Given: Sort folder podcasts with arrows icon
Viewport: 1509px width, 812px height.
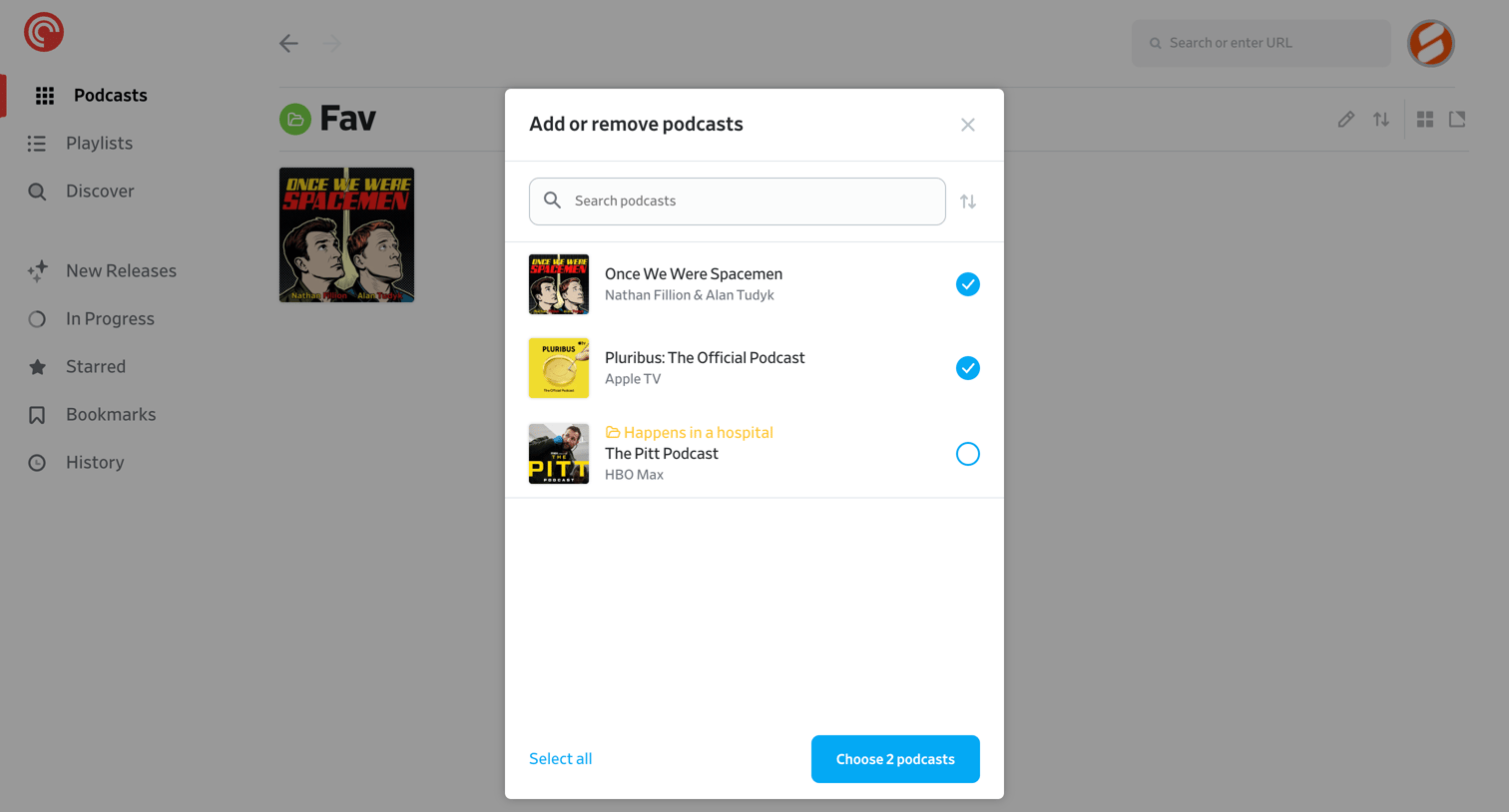Looking at the screenshot, I should coord(1381,120).
